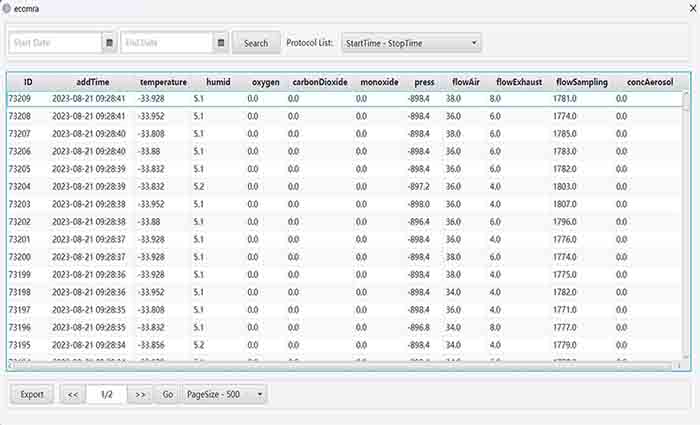Open the PageSize - 500 dropdown

225,394
